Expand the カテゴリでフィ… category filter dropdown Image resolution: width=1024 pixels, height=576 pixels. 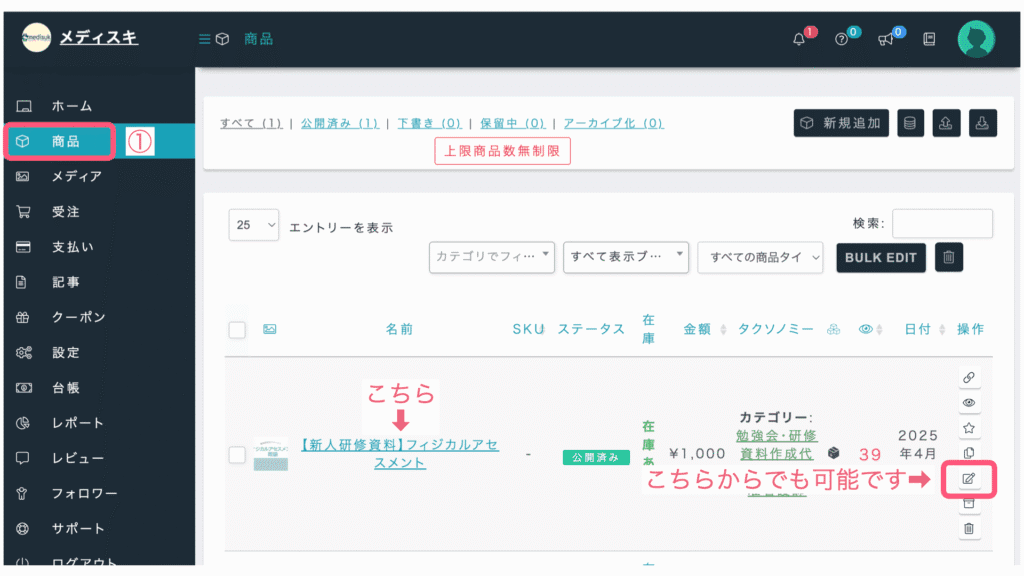pyautogui.click(x=492, y=256)
